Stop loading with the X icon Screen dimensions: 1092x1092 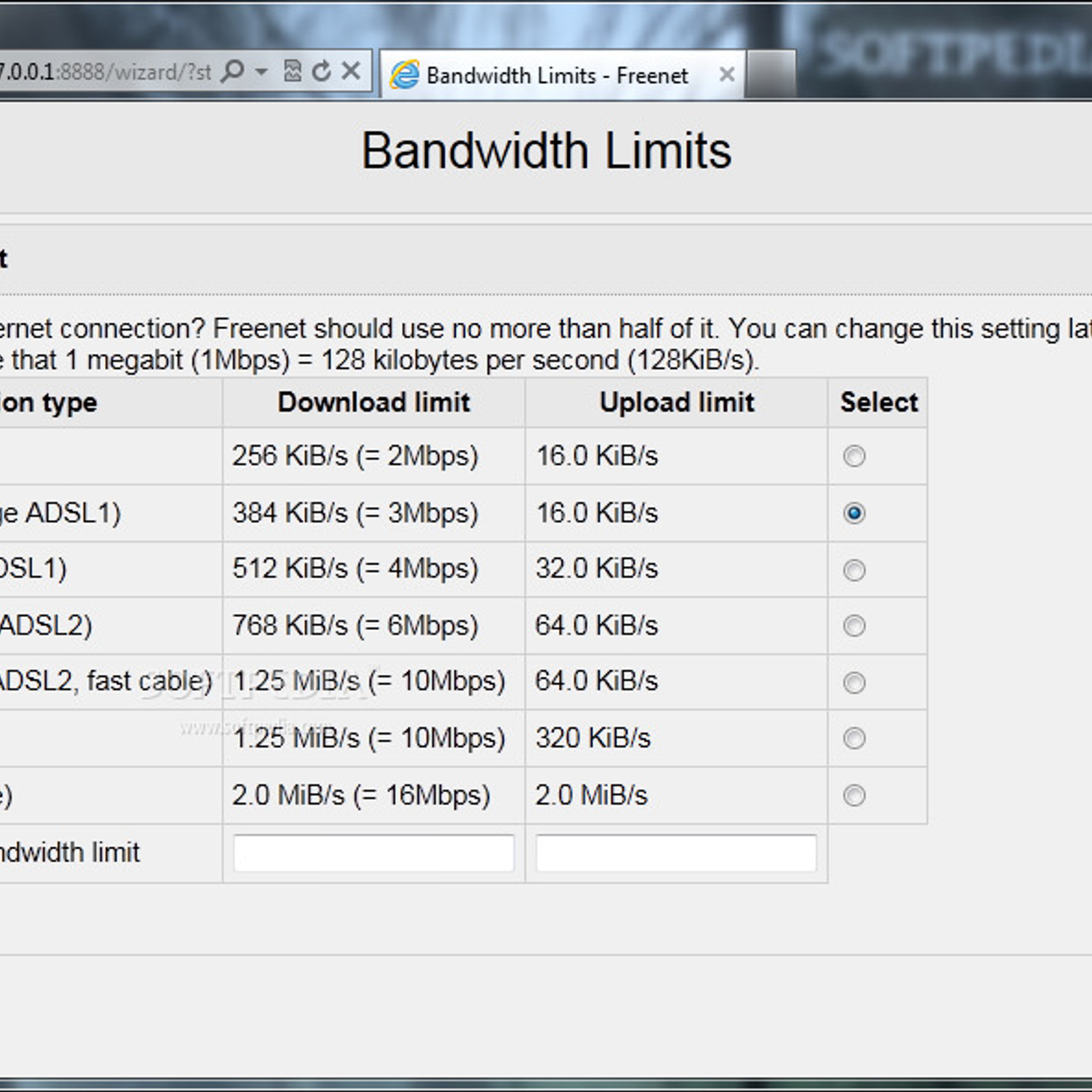pos(351,70)
